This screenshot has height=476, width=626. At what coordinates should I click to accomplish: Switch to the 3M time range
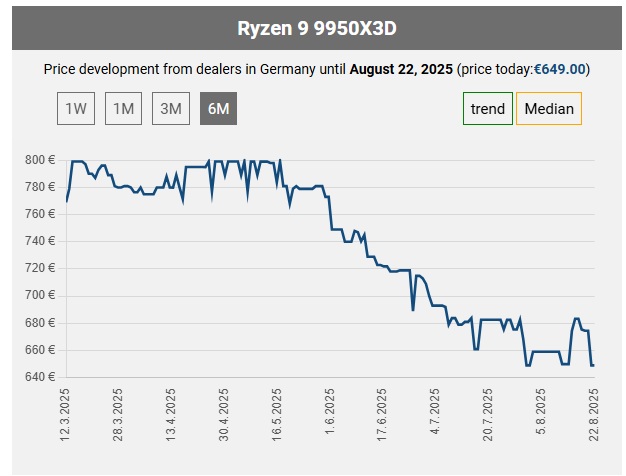[x=171, y=109]
